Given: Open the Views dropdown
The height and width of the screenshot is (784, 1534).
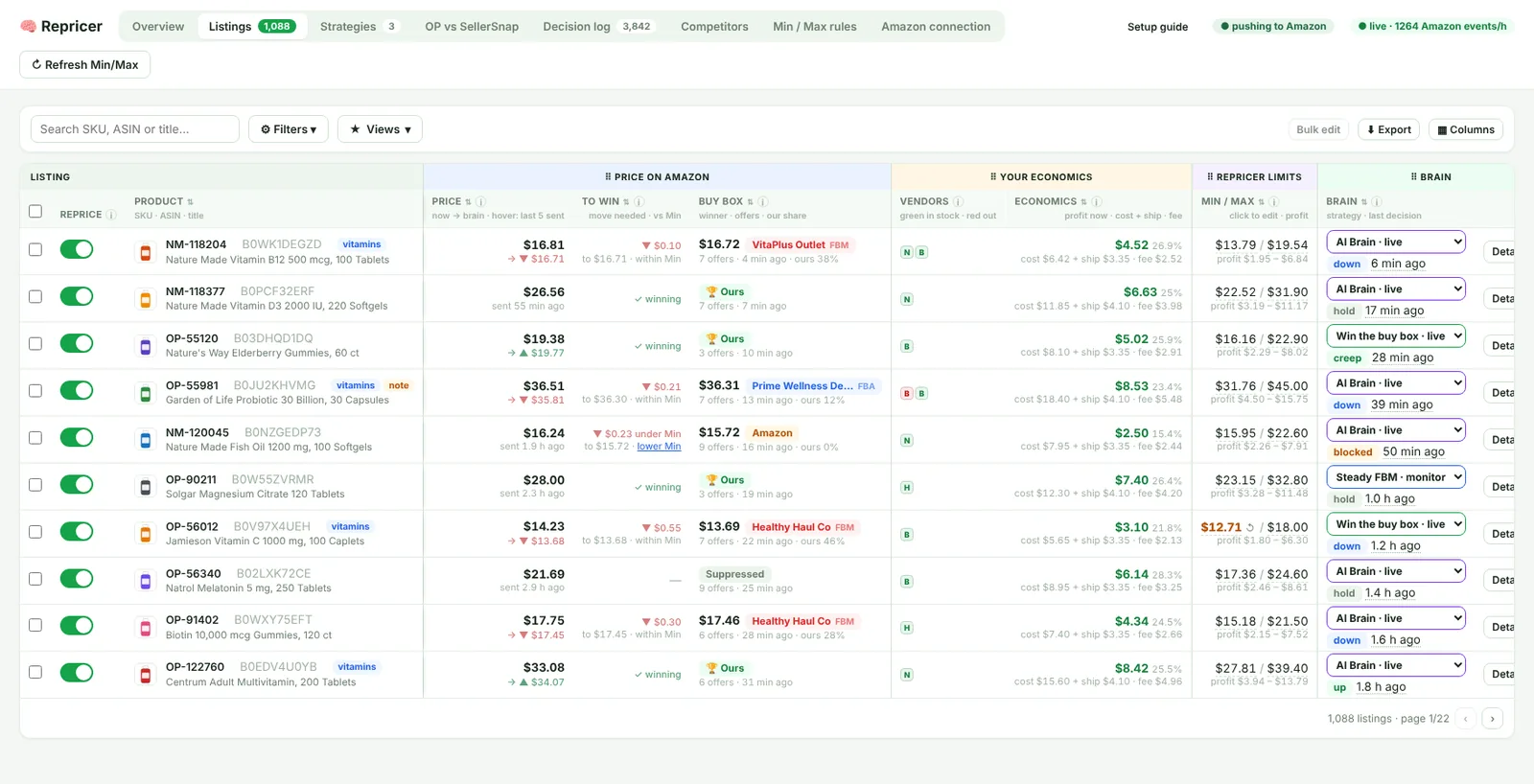Looking at the screenshot, I should tap(380, 129).
